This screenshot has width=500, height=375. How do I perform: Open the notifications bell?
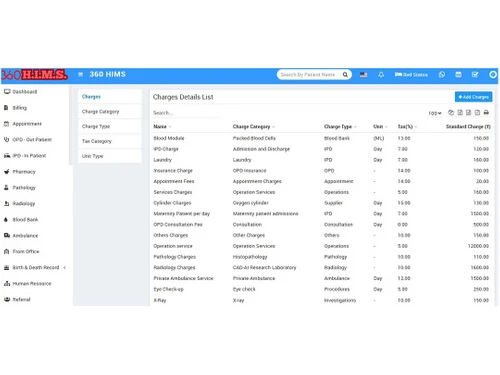(381, 75)
